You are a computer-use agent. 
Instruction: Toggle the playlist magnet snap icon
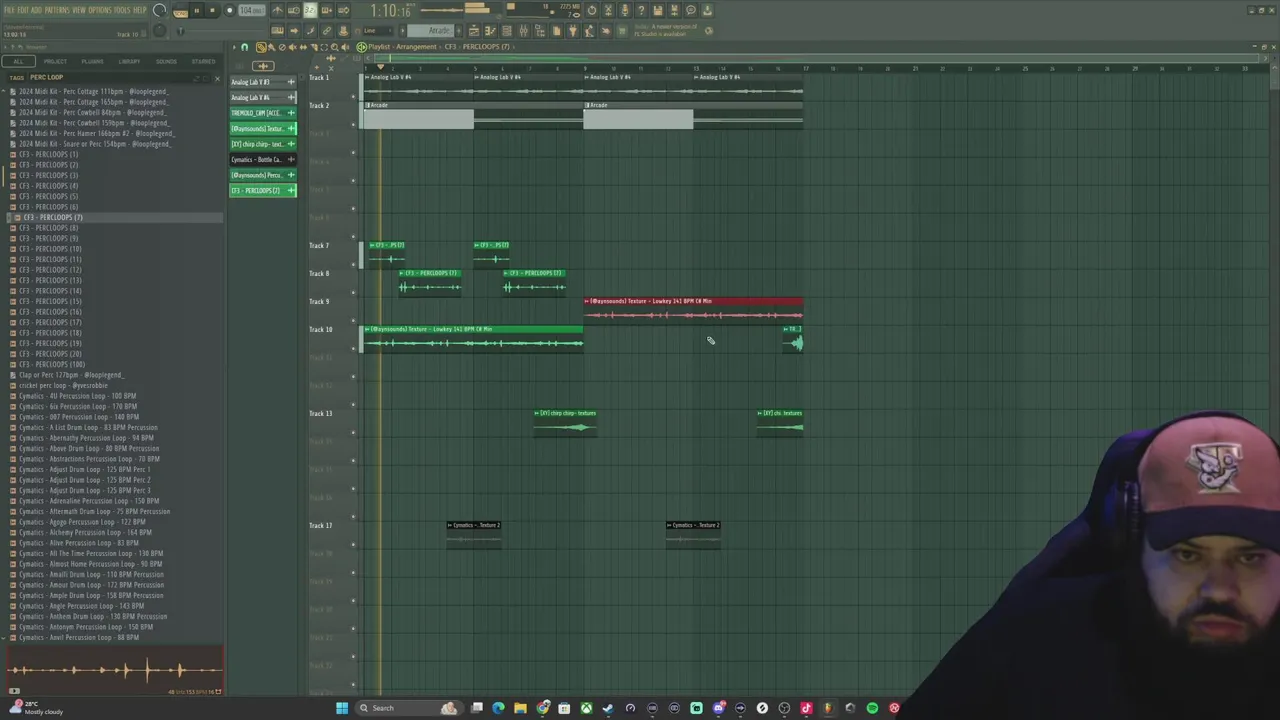(x=244, y=47)
